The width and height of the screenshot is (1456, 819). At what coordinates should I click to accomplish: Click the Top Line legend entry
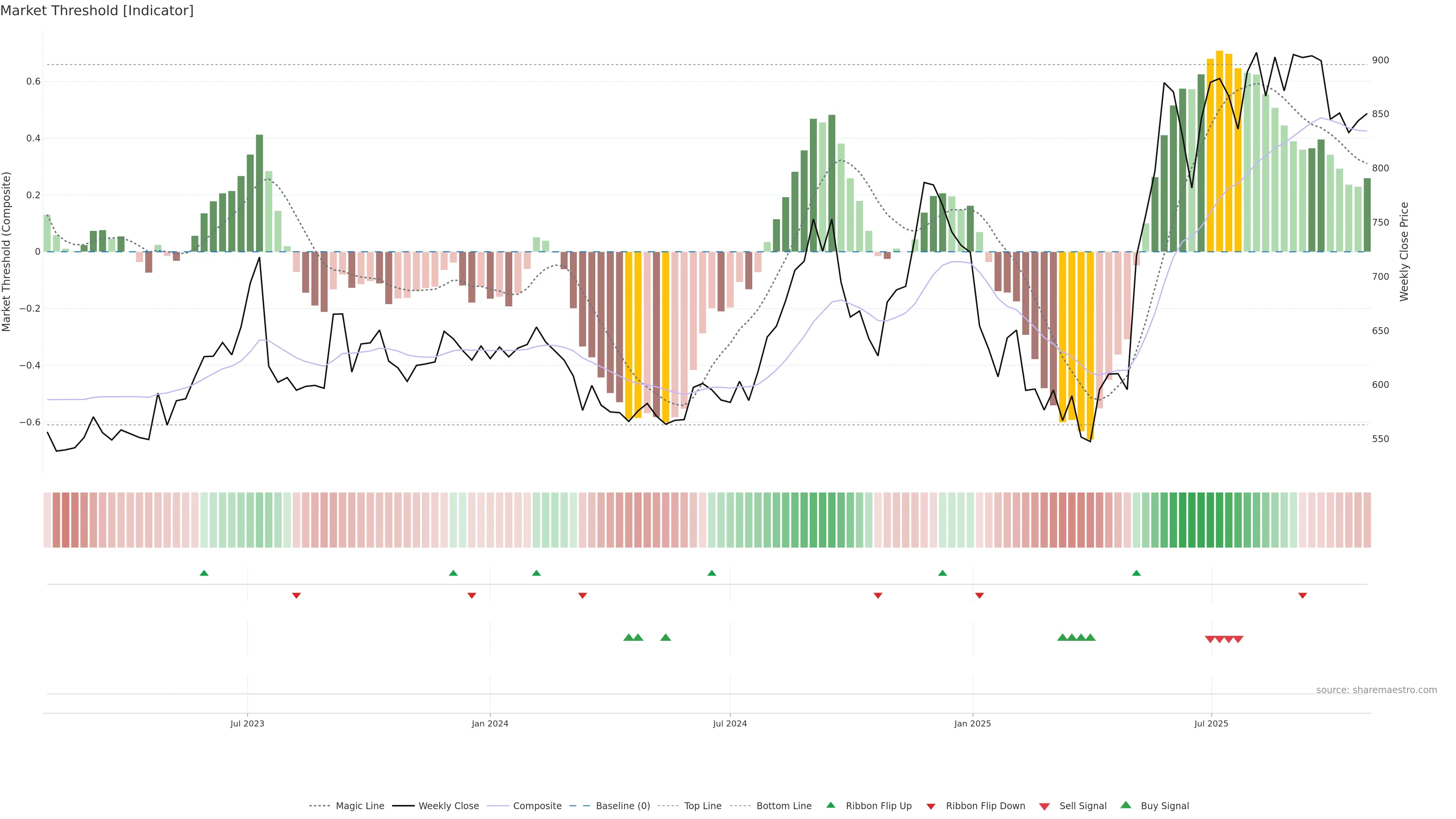pos(703,806)
